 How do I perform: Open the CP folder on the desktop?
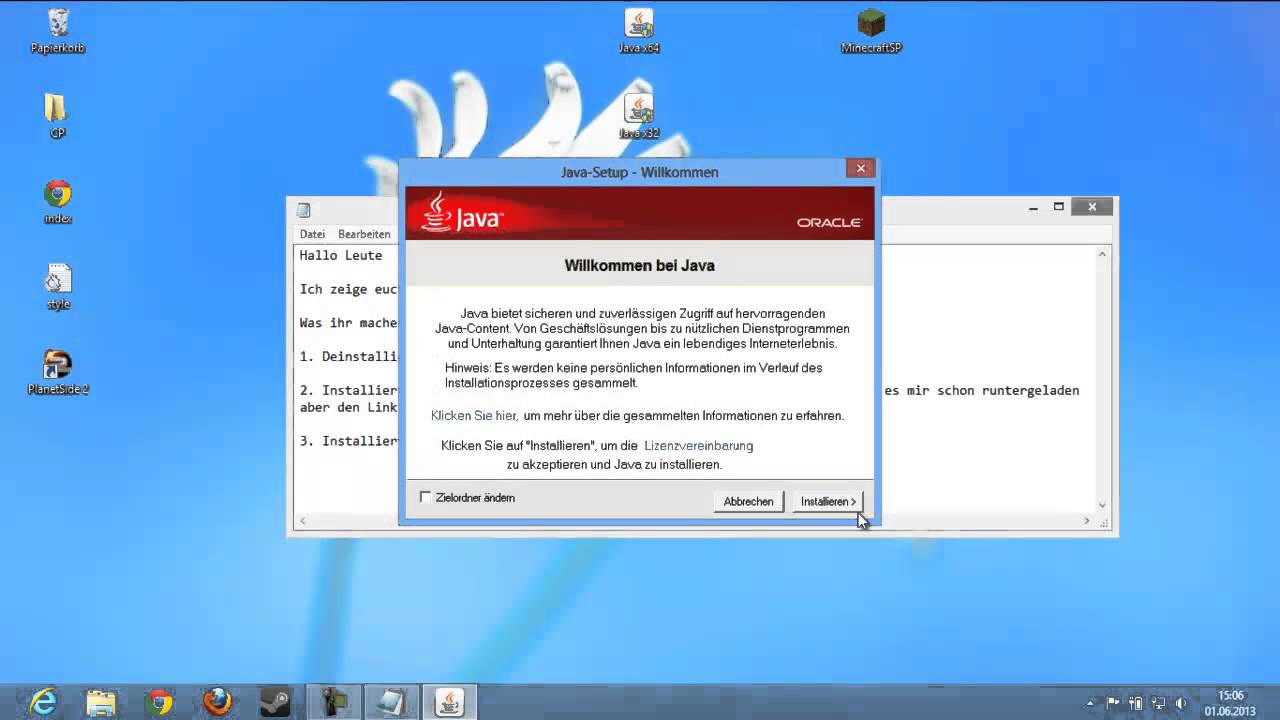click(x=57, y=116)
